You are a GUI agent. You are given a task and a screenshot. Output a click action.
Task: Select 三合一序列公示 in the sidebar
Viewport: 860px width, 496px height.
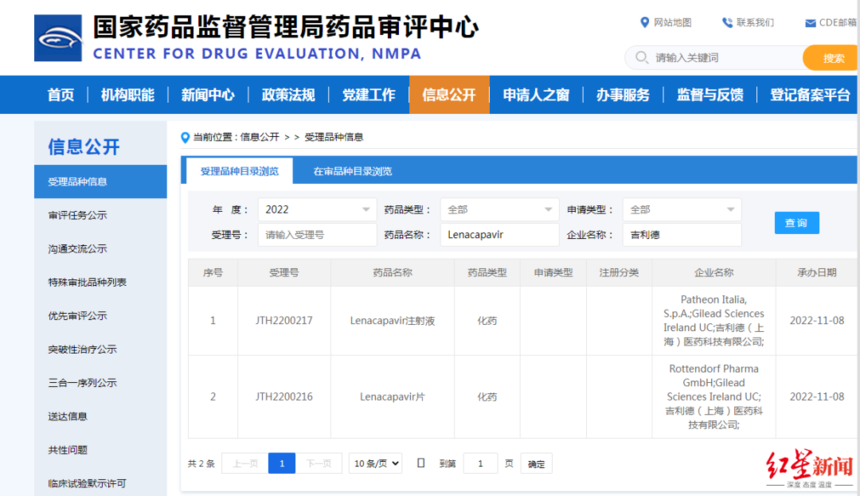click(82, 382)
